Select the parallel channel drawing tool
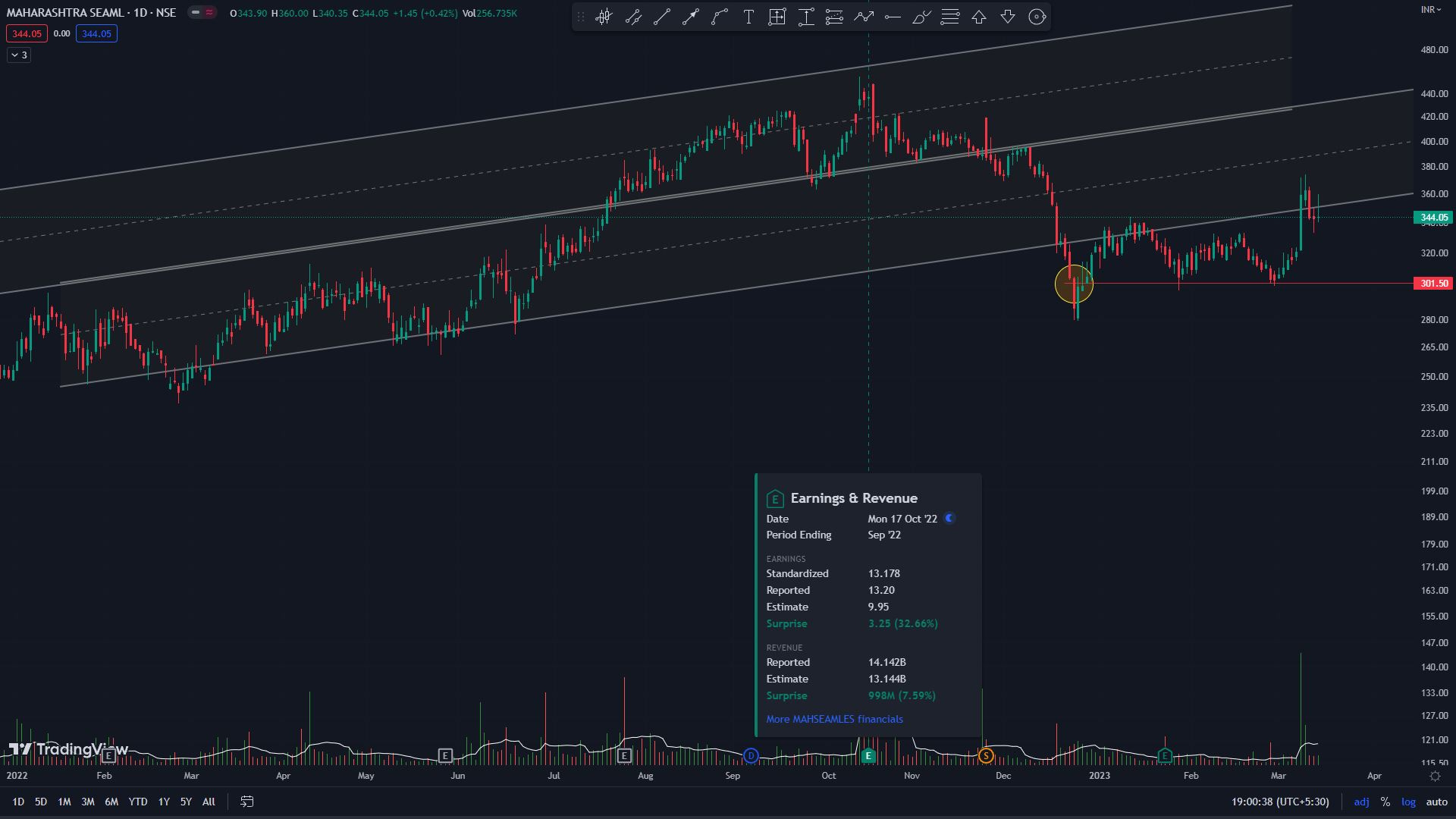 pyautogui.click(x=633, y=17)
